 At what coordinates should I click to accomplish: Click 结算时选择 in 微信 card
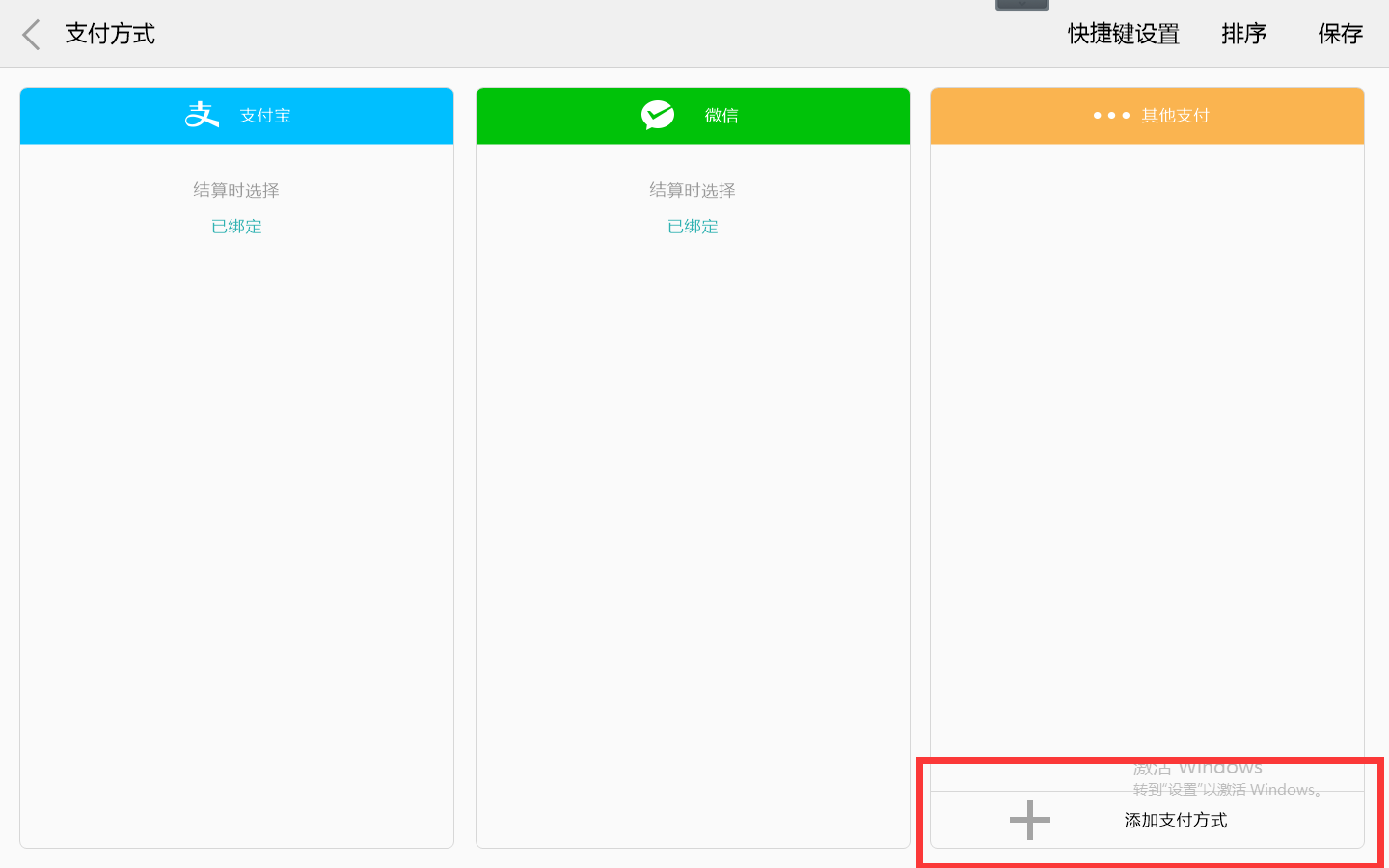tap(693, 190)
